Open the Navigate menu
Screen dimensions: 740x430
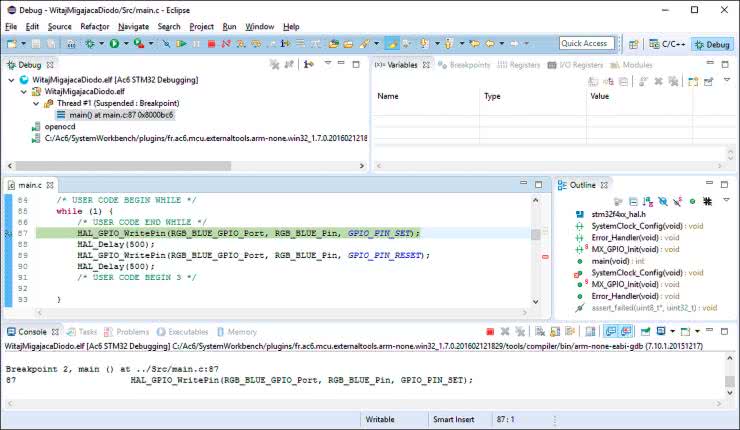click(x=133, y=26)
